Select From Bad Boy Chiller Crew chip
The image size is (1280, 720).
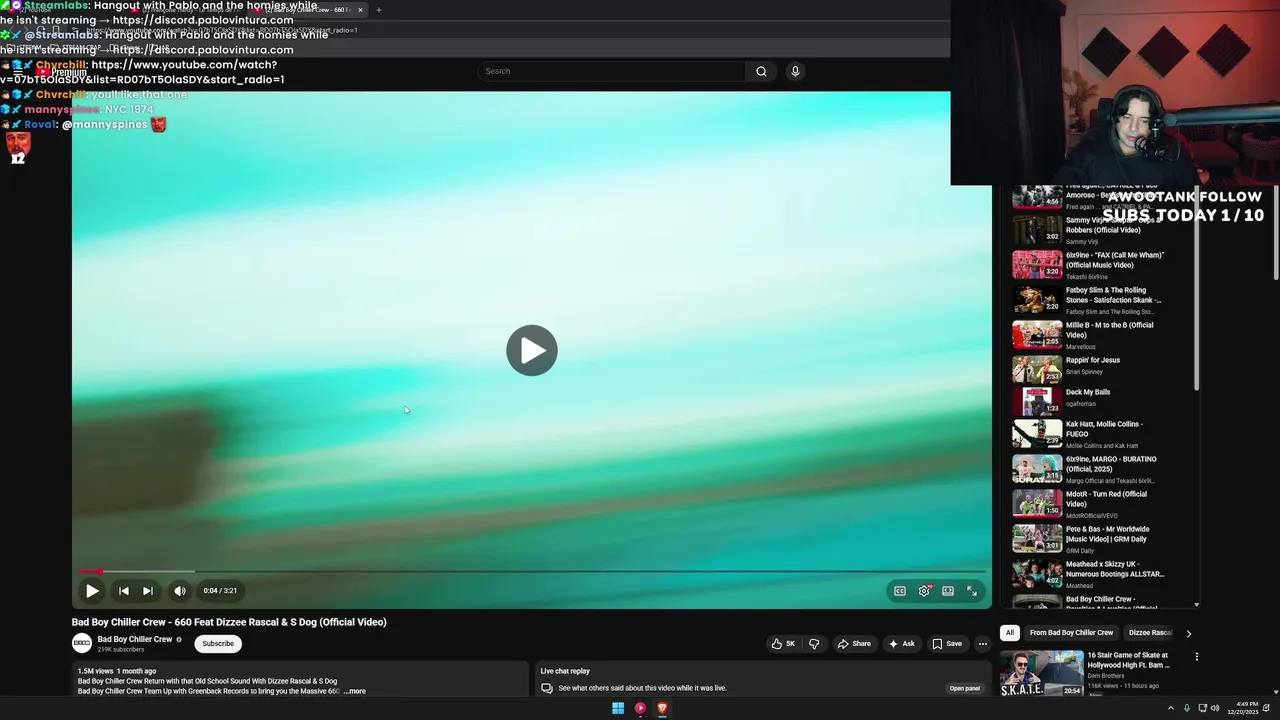pyautogui.click(x=1071, y=633)
